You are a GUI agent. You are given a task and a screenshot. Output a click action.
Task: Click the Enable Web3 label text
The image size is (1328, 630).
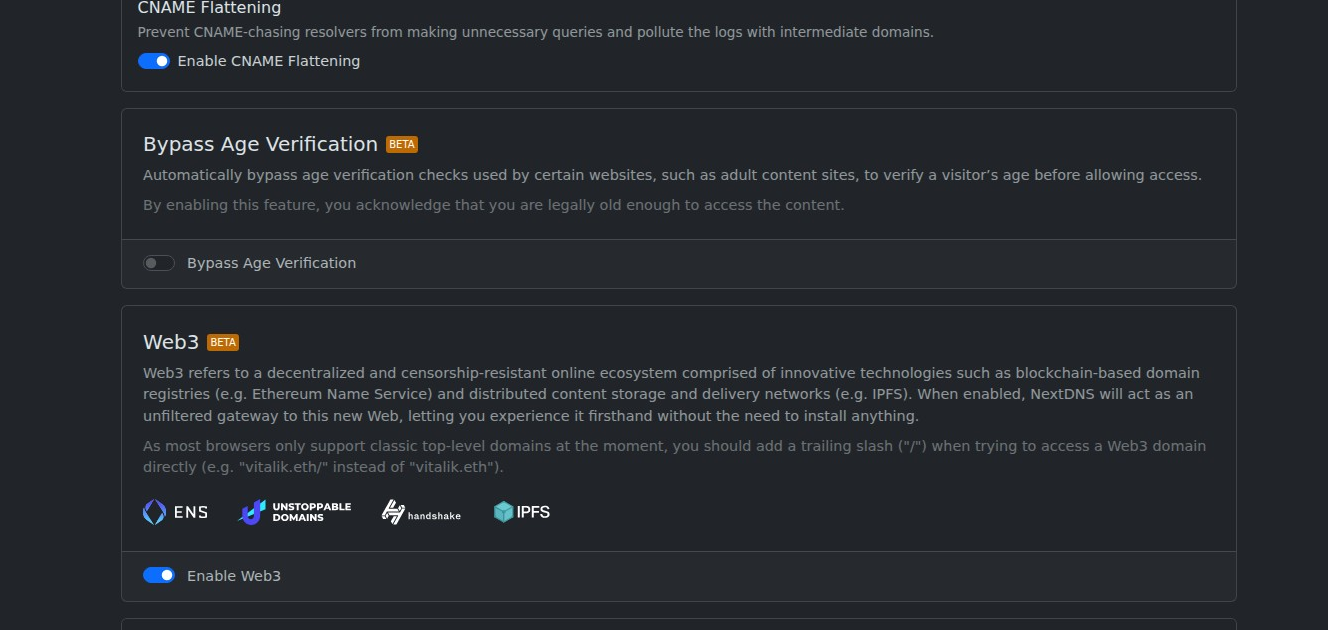234,575
